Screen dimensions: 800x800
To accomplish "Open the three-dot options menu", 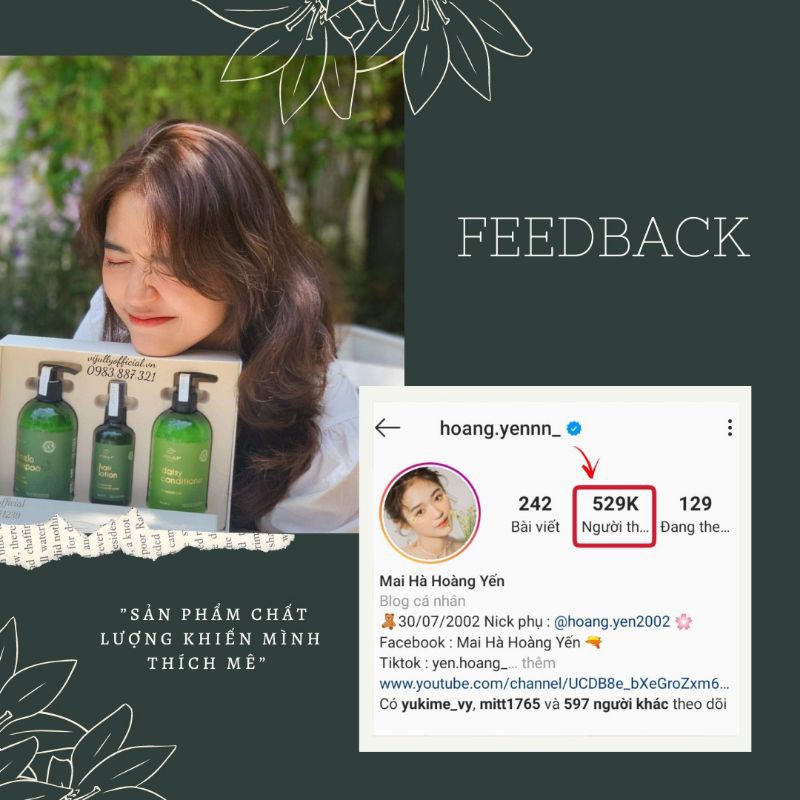I will click(730, 428).
